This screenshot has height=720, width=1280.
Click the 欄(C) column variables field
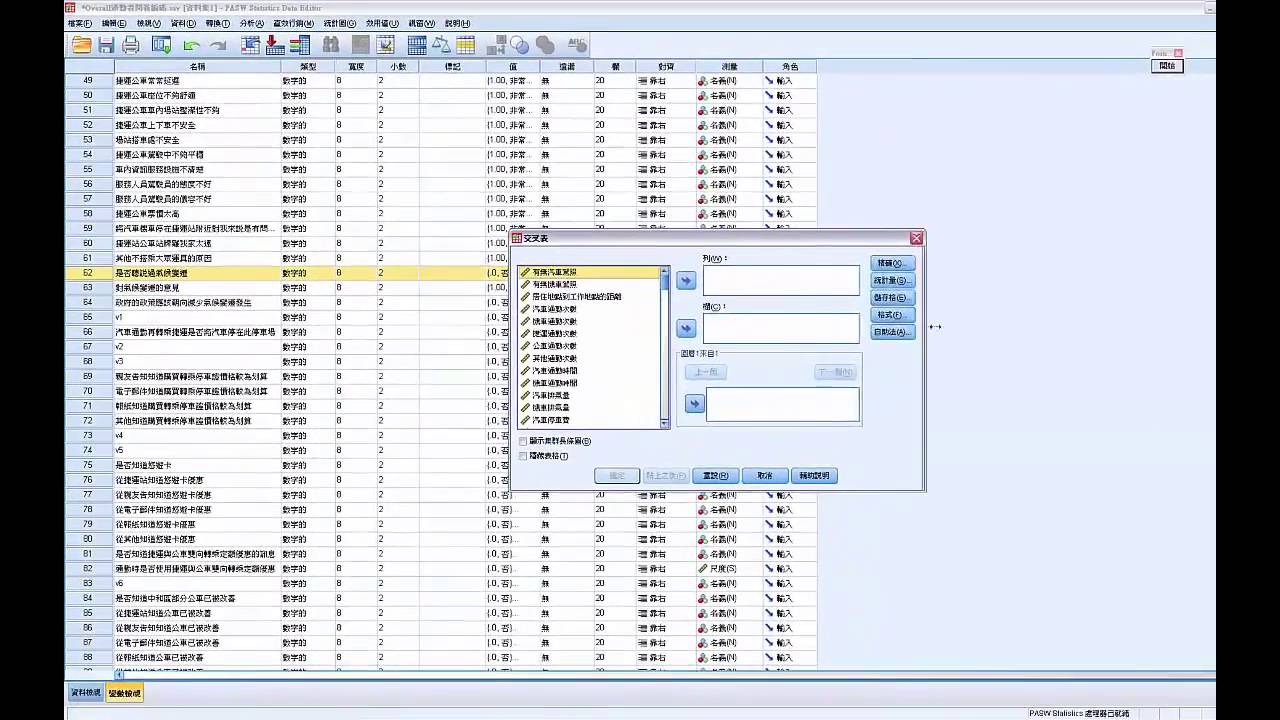point(781,328)
